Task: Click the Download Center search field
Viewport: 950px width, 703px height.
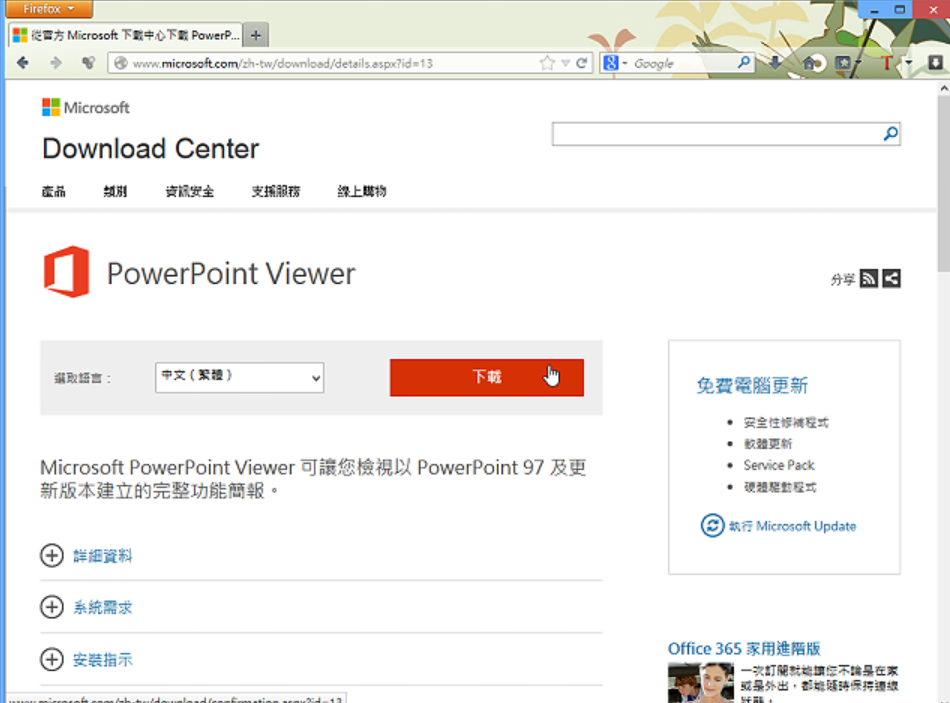Action: point(717,134)
